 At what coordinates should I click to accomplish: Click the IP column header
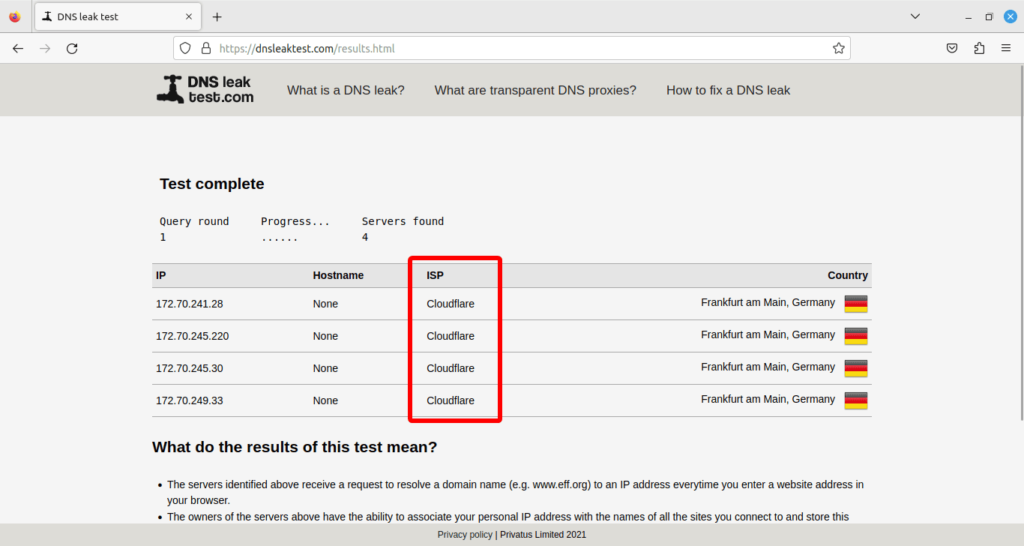pyautogui.click(x=161, y=276)
